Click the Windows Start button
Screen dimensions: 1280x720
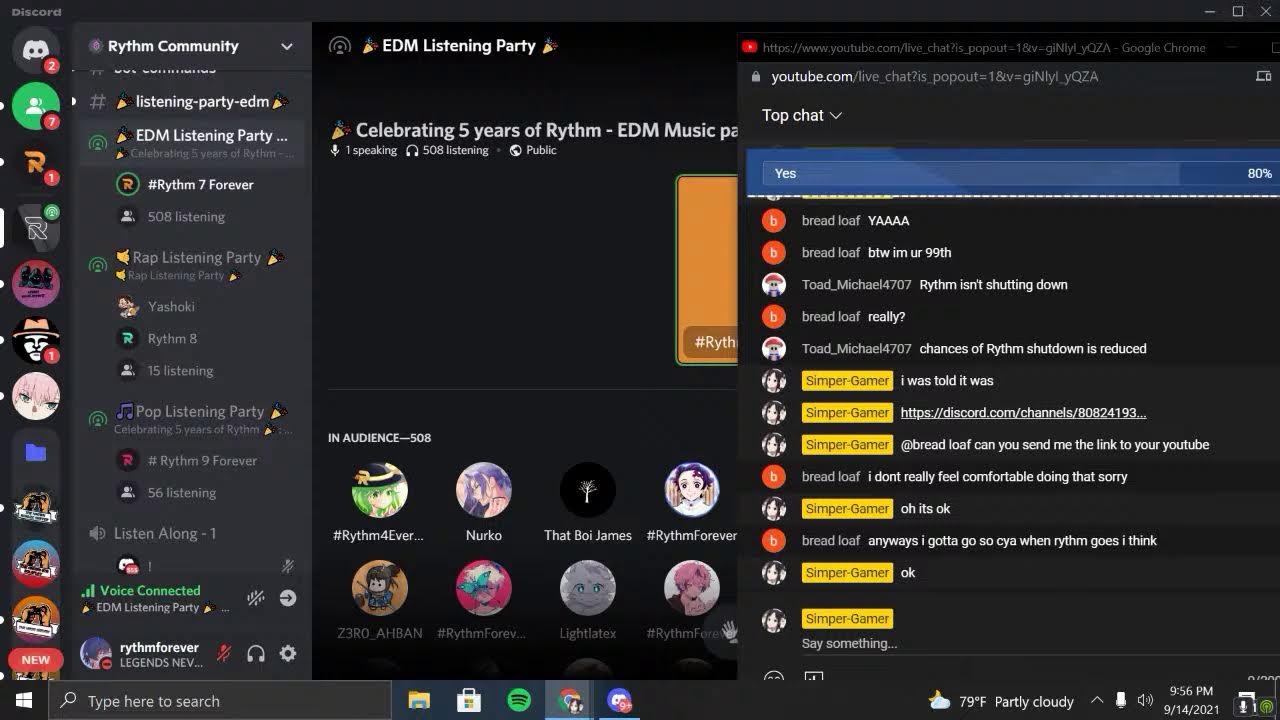(x=24, y=701)
